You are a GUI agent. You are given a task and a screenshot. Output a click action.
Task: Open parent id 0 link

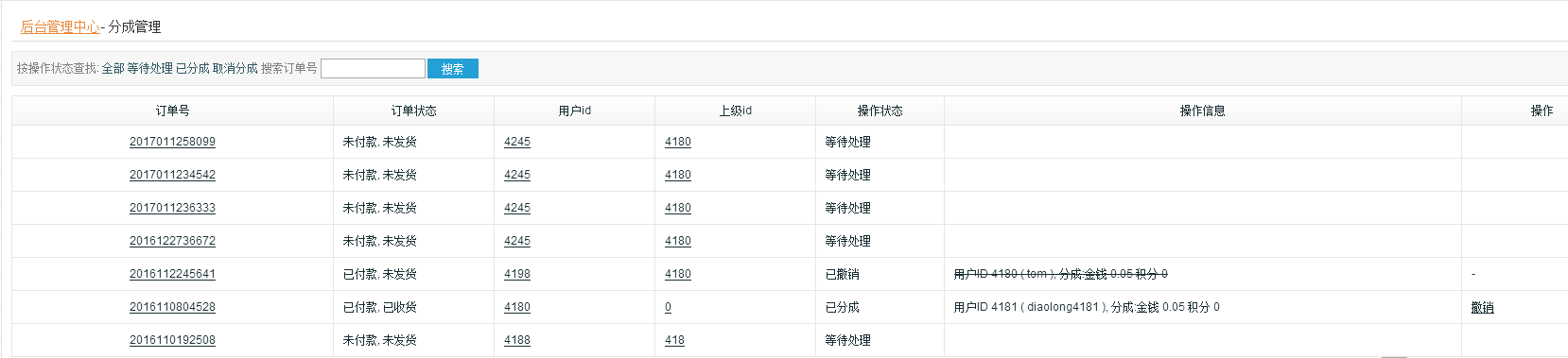[668, 307]
